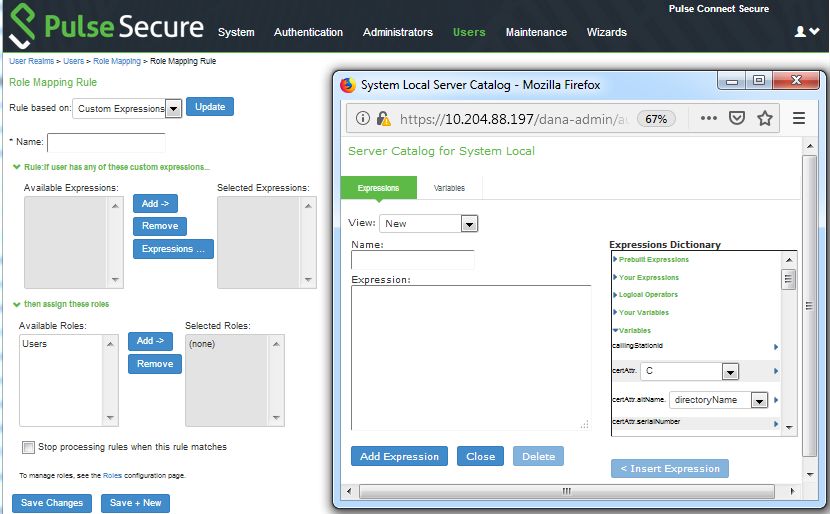Click Add -> for expressions
Screen dimensions: 830x514
[155, 203]
